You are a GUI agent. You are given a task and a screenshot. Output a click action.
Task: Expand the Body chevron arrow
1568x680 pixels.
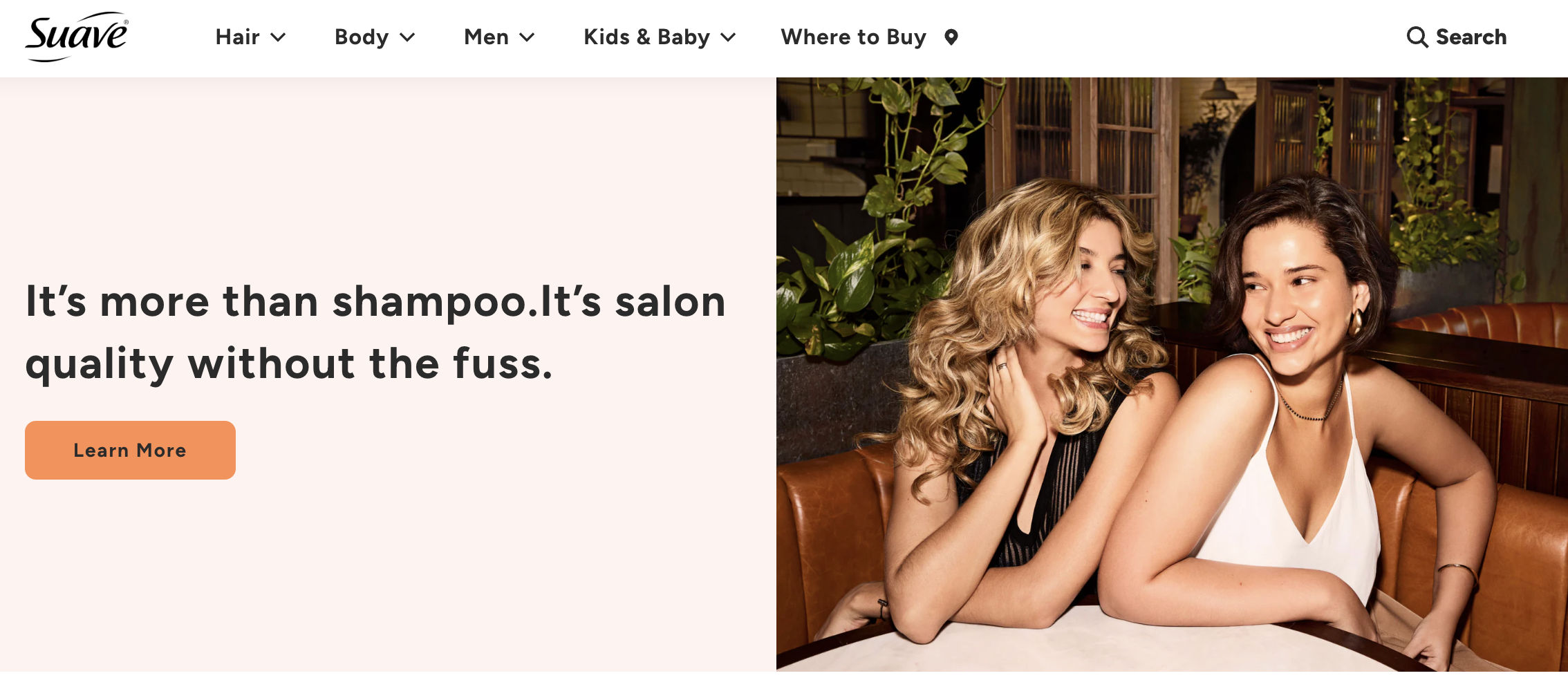407,37
